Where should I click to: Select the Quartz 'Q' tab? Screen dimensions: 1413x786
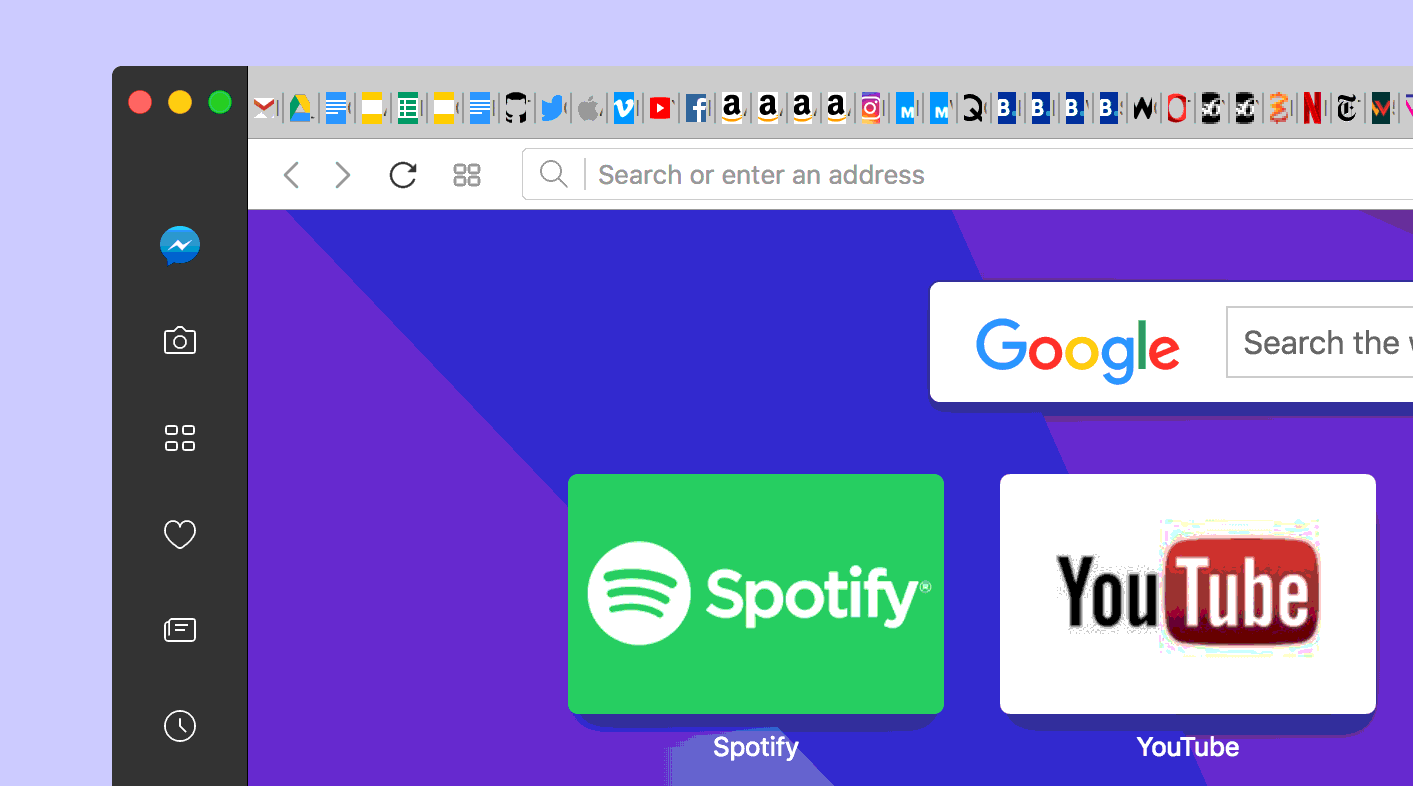point(972,108)
